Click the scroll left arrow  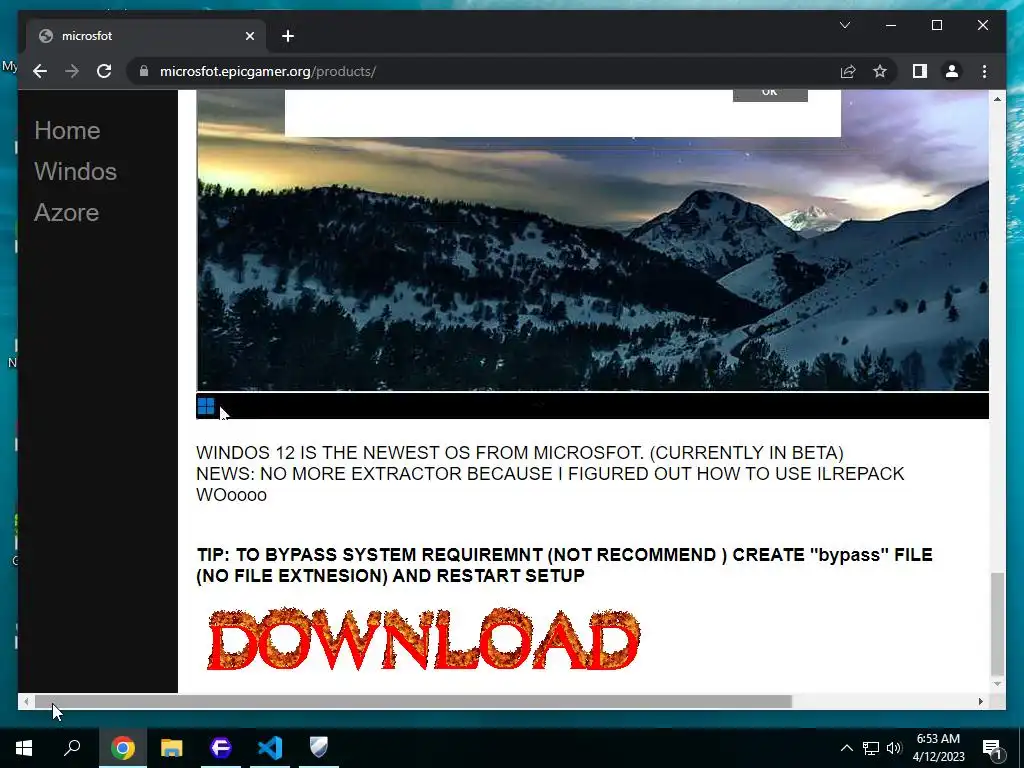pos(26,701)
